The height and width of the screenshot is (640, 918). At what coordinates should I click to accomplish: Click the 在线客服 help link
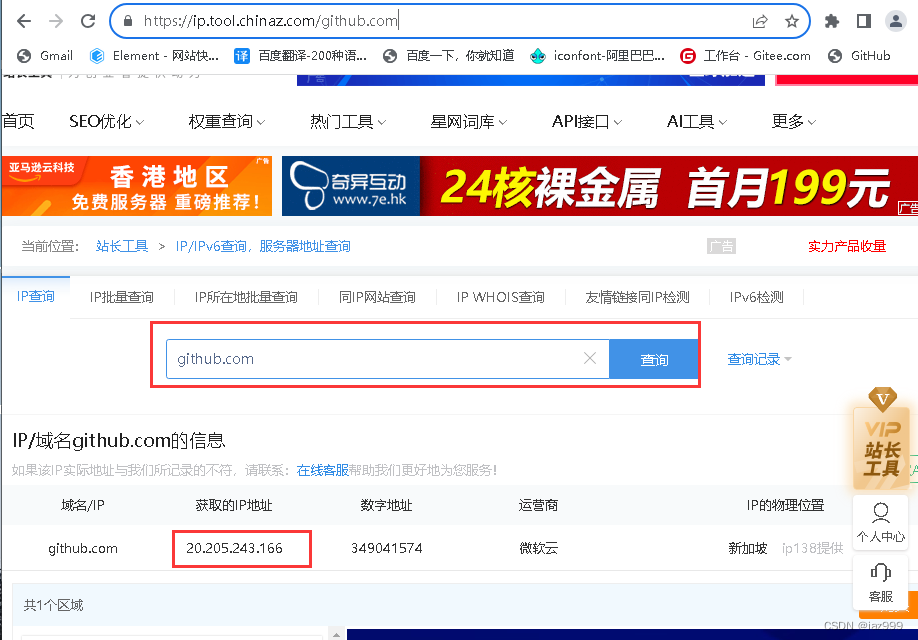point(323,470)
